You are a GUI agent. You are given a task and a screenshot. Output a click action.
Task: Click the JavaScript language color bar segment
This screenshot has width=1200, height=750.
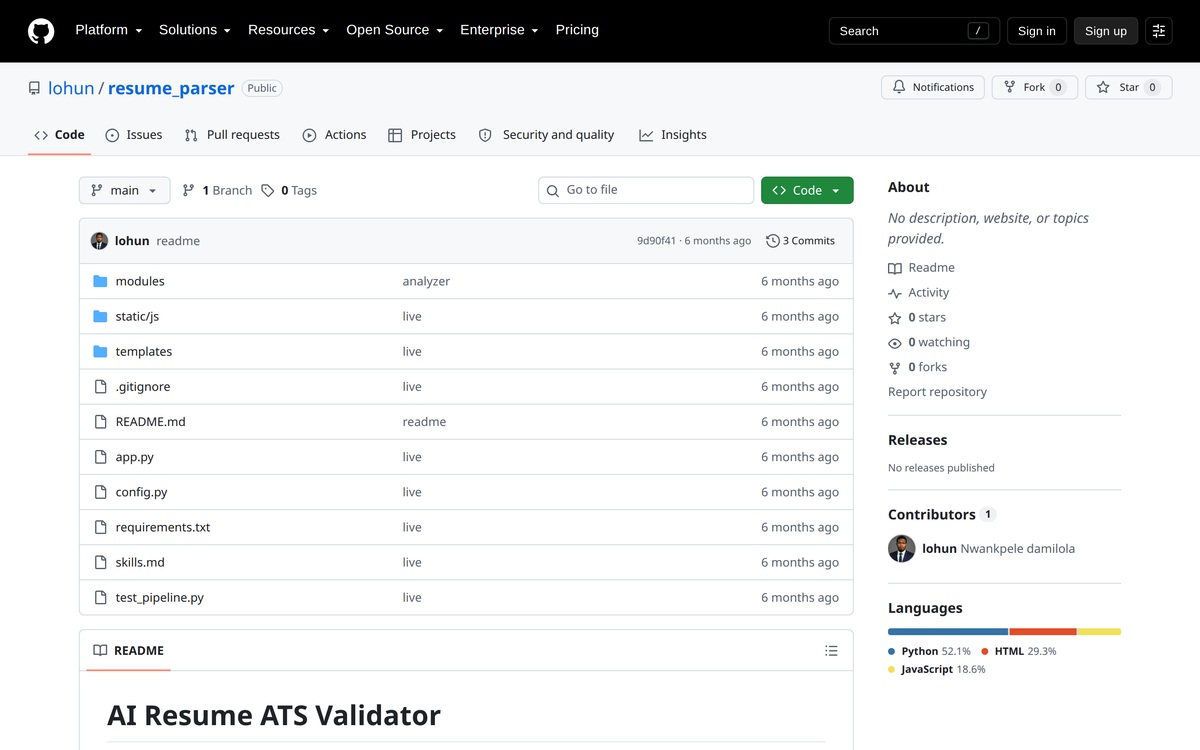click(1099, 632)
